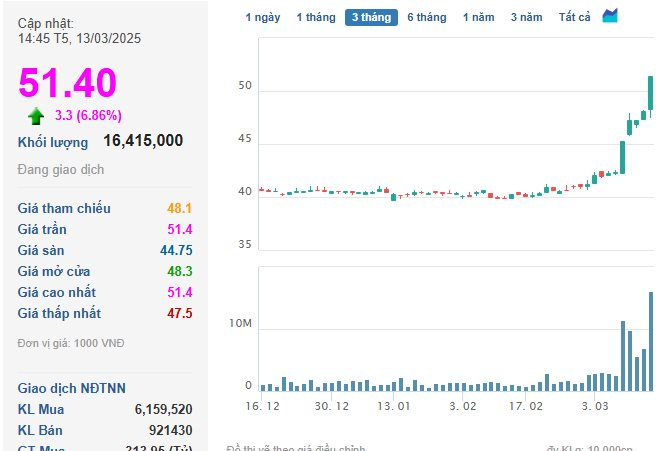The width and height of the screenshot is (663, 451).
Task: Select the 3 tháng time range tab
Action: point(371,17)
